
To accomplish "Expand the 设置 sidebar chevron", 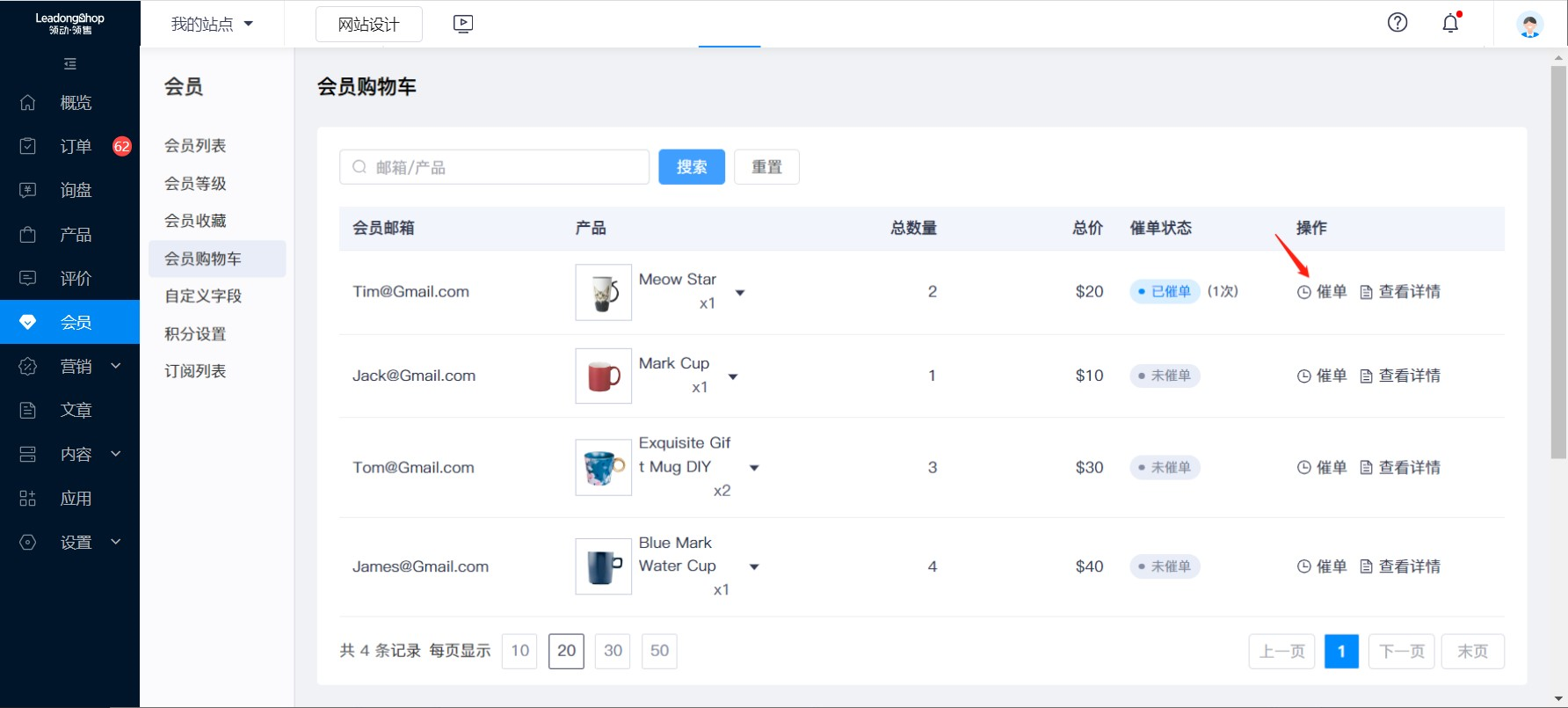I will (116, 542).
